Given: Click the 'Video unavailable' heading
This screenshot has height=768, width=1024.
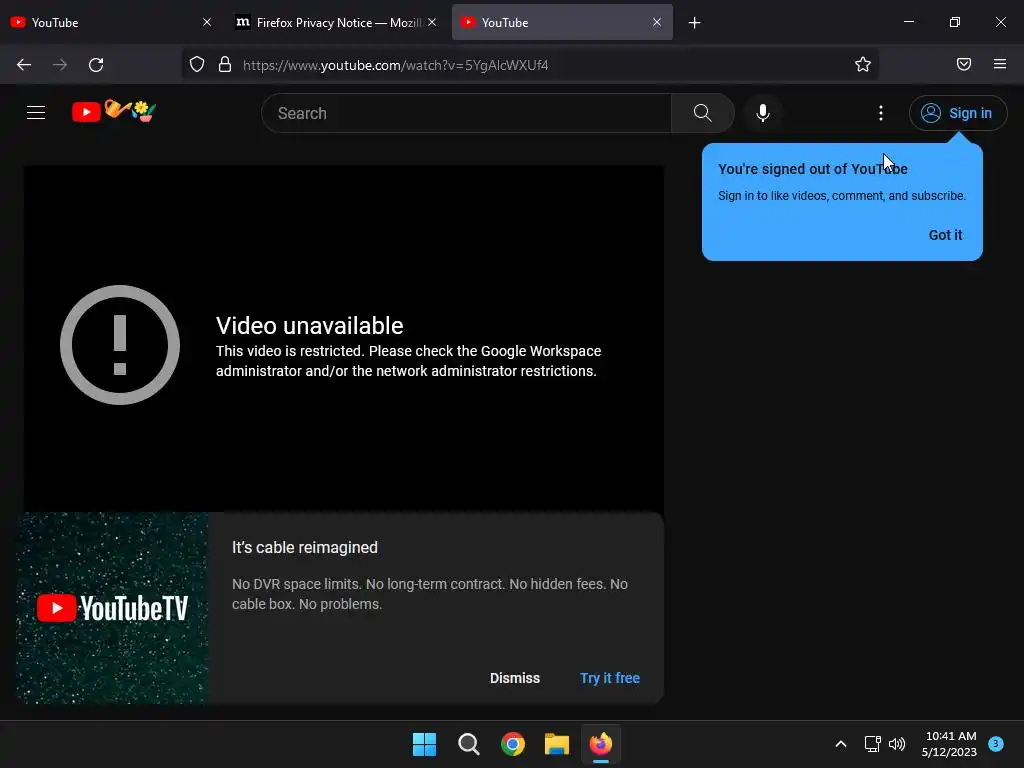Looking at the screenshot, I should coord(310,325).
